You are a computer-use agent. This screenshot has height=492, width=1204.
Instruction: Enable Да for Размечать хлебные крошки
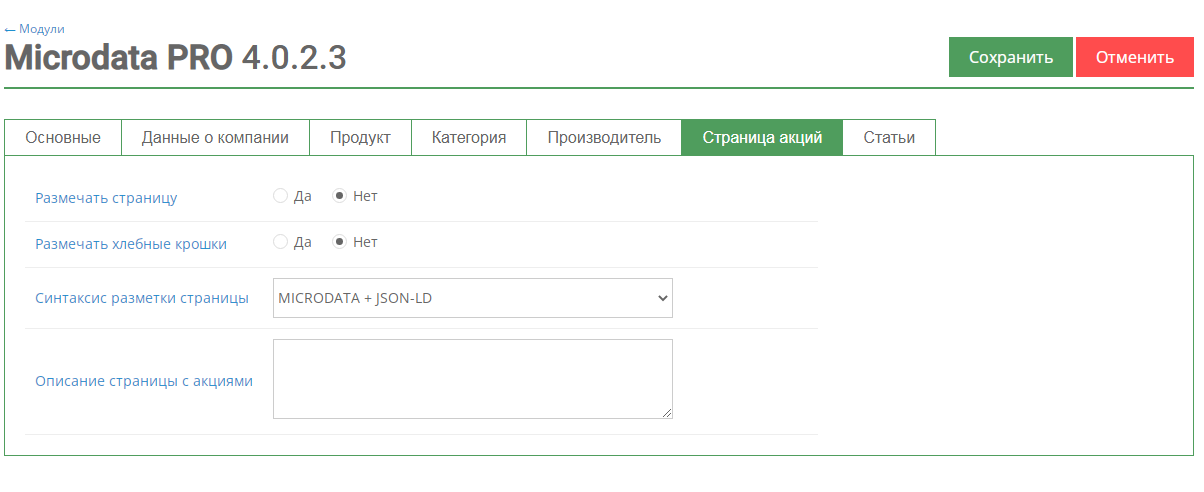pos(280,242)
